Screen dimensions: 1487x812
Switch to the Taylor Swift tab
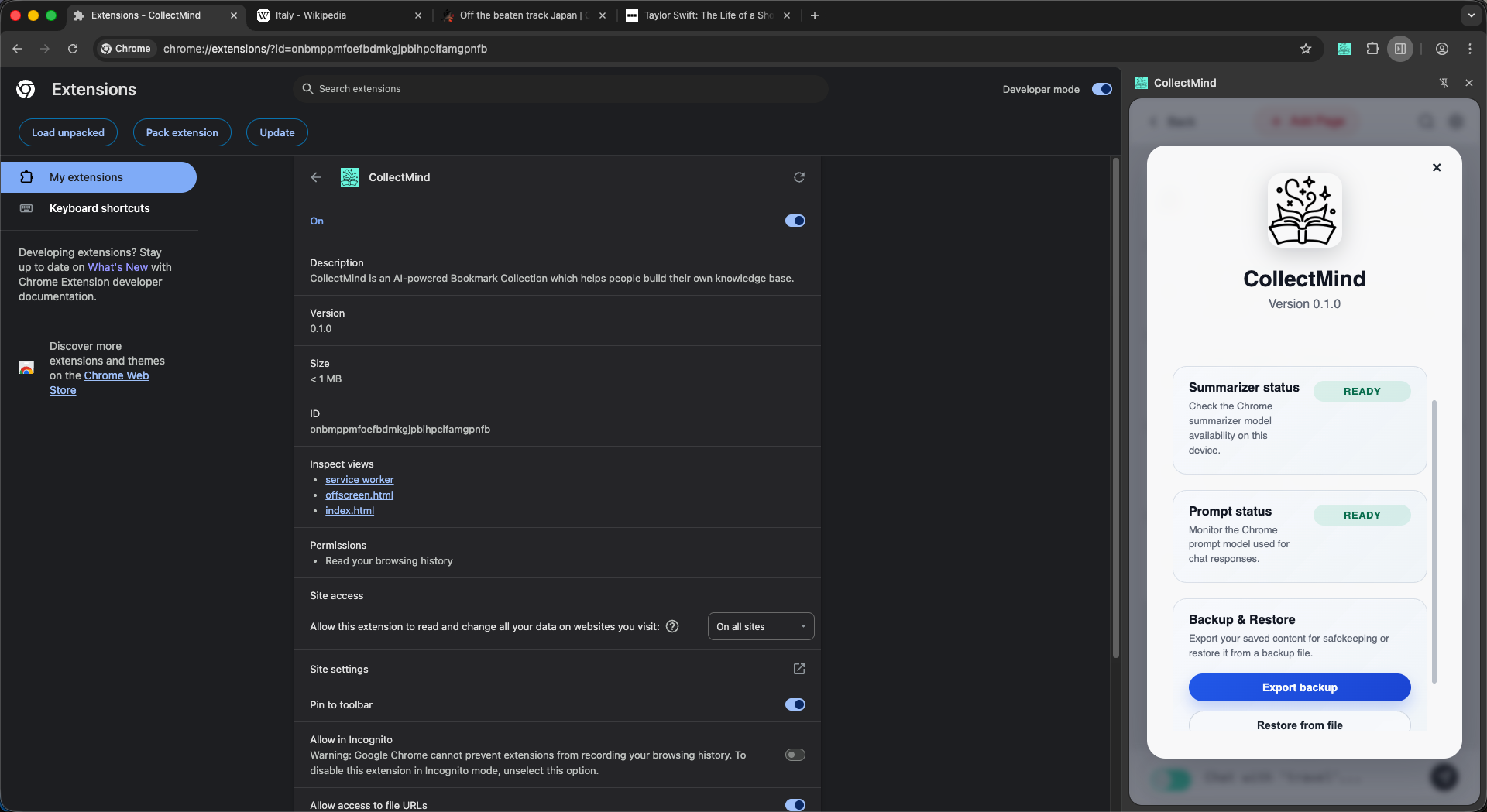tap(709, 15)
